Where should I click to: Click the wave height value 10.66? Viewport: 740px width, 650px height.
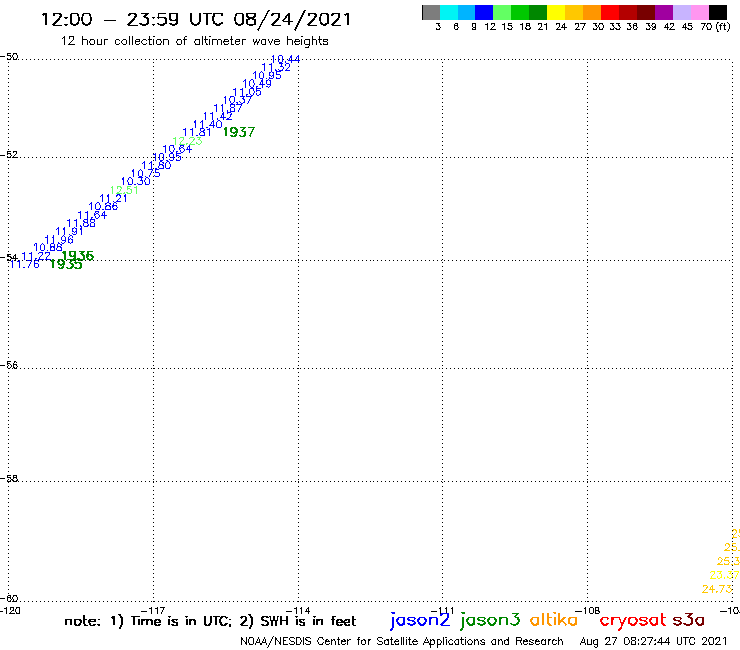point(103,206)
